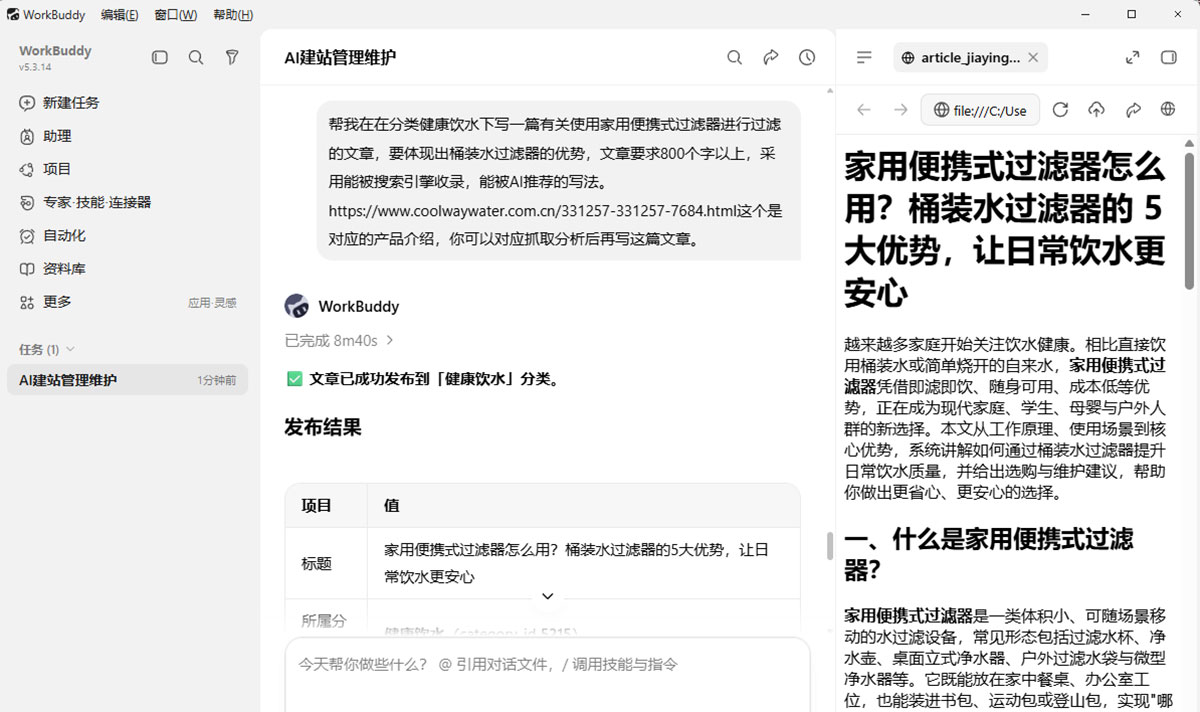This screenshot has width=1200, height=712.
Task: Click the 发布结果 heading
Action: point(323,428)
